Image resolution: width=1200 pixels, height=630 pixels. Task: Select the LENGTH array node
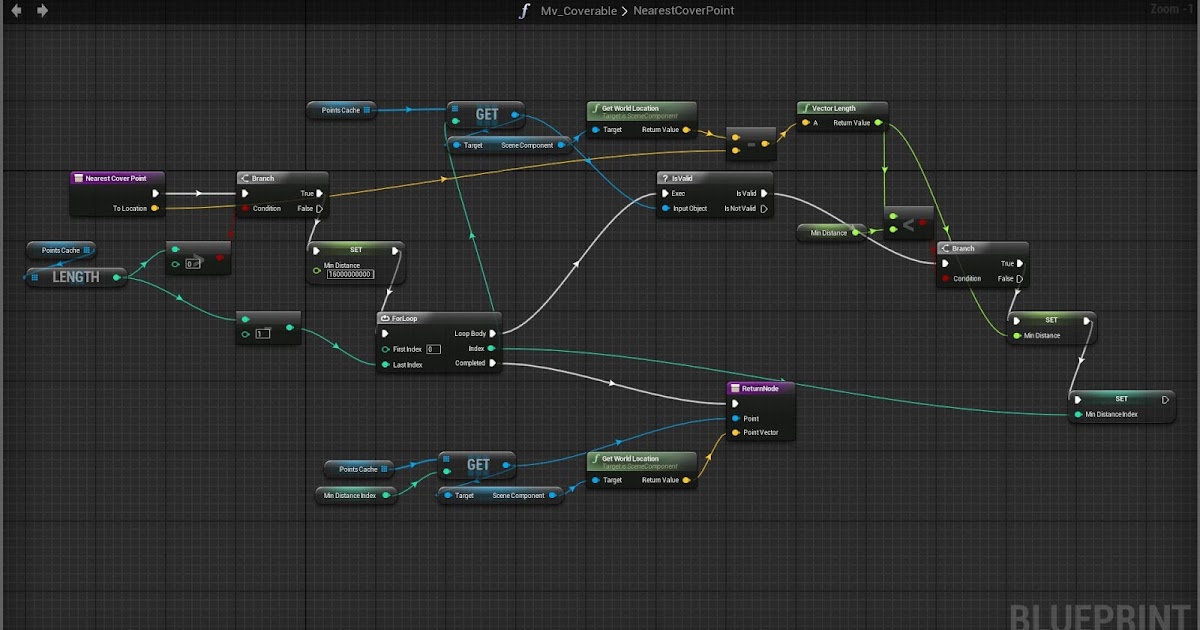[75, 277]
